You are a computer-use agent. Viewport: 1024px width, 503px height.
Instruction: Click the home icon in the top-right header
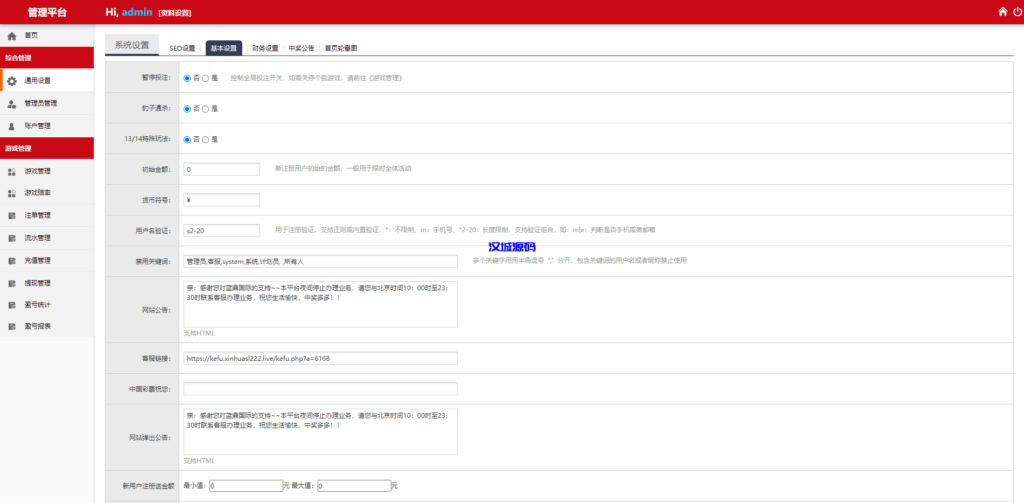point(1003,12)
